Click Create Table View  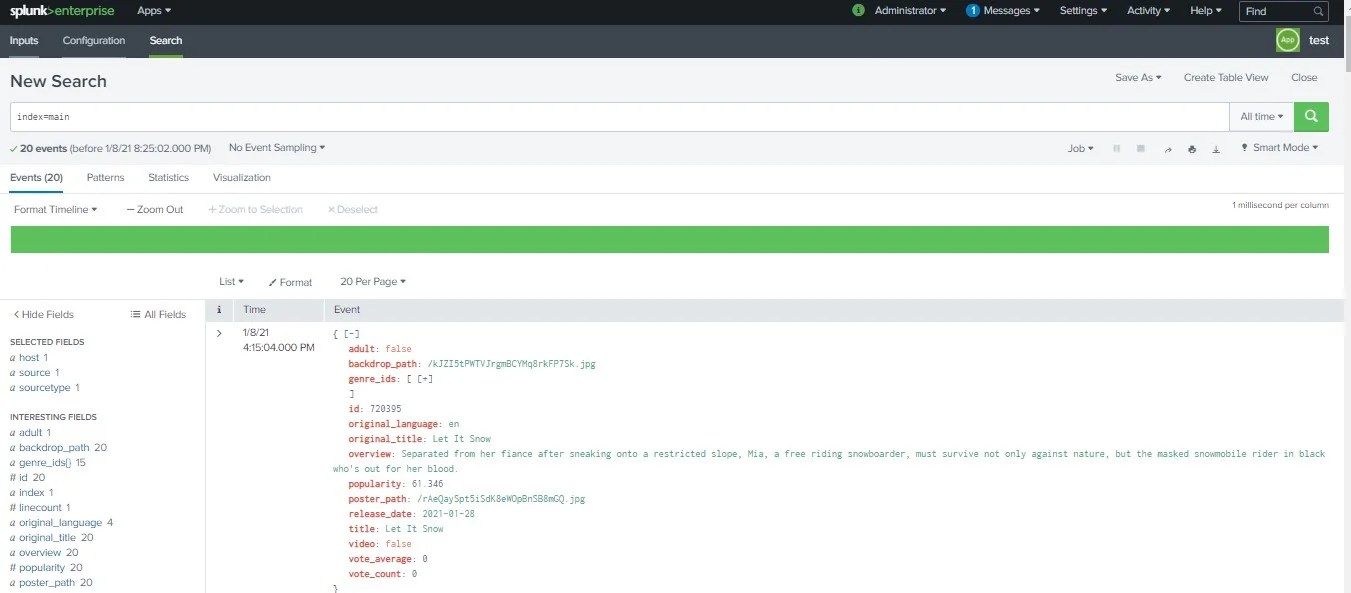pyautogui.click(x=1226, y=77)
